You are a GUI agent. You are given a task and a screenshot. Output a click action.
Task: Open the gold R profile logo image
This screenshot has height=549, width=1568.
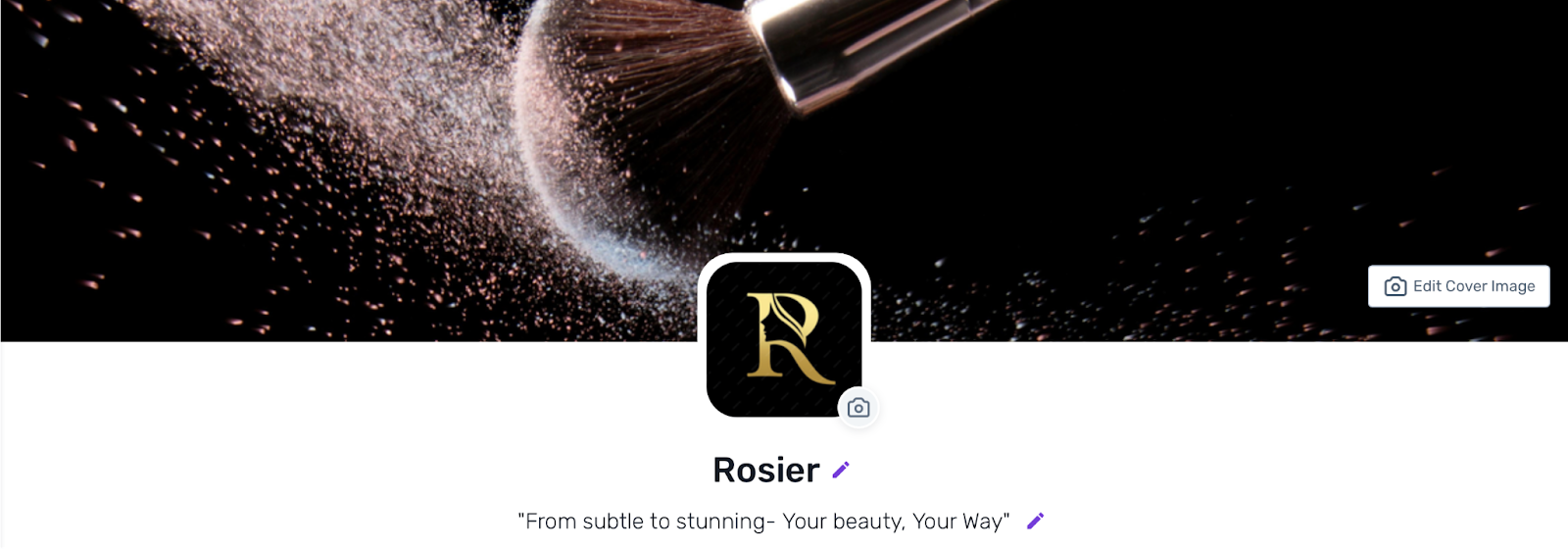click(784, 339)
